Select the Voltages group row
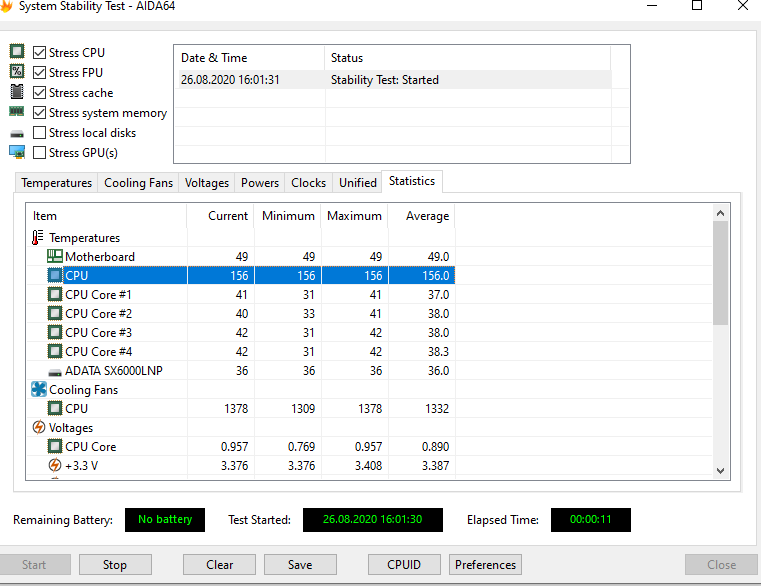The width and height of the screenshot is (761, 586). click(241, 427)
